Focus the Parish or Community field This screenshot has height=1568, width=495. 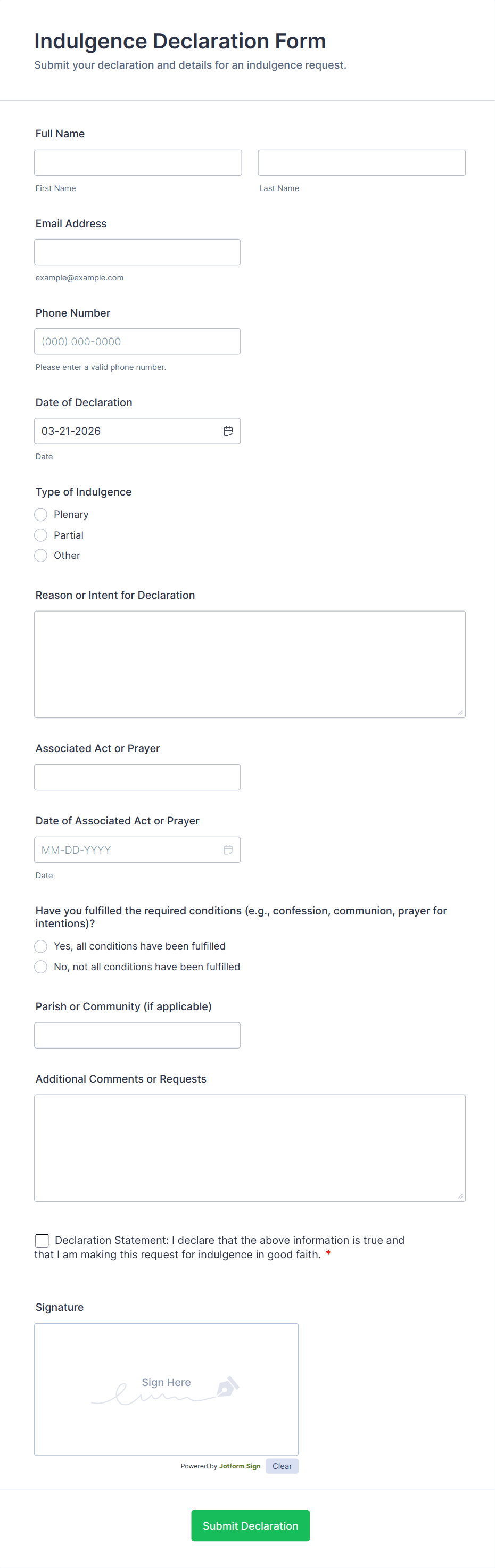click(x=137, y=1035)
